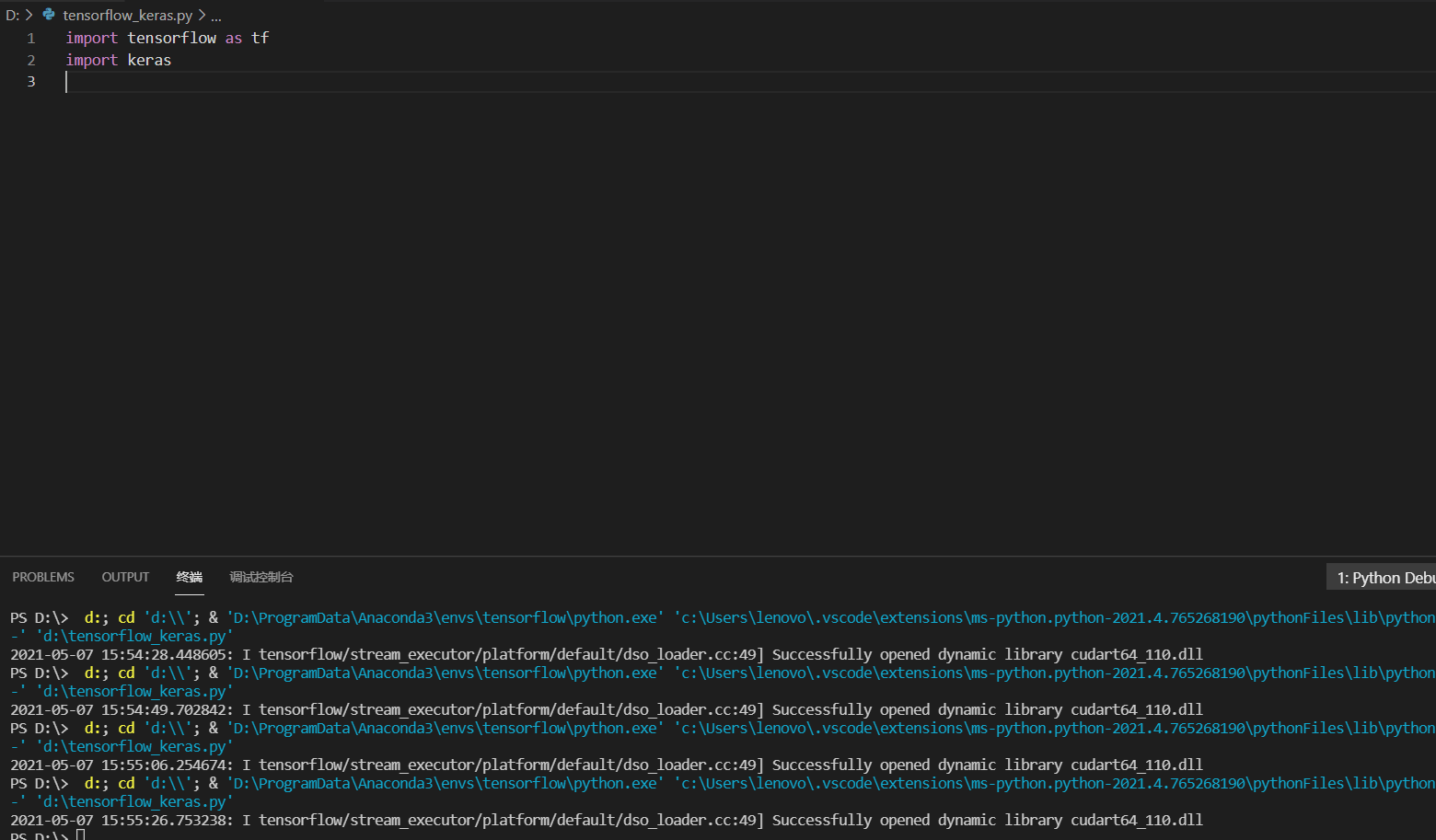
Task: Click the Python file icon in the breadcrumb
Action: [49, 15]
